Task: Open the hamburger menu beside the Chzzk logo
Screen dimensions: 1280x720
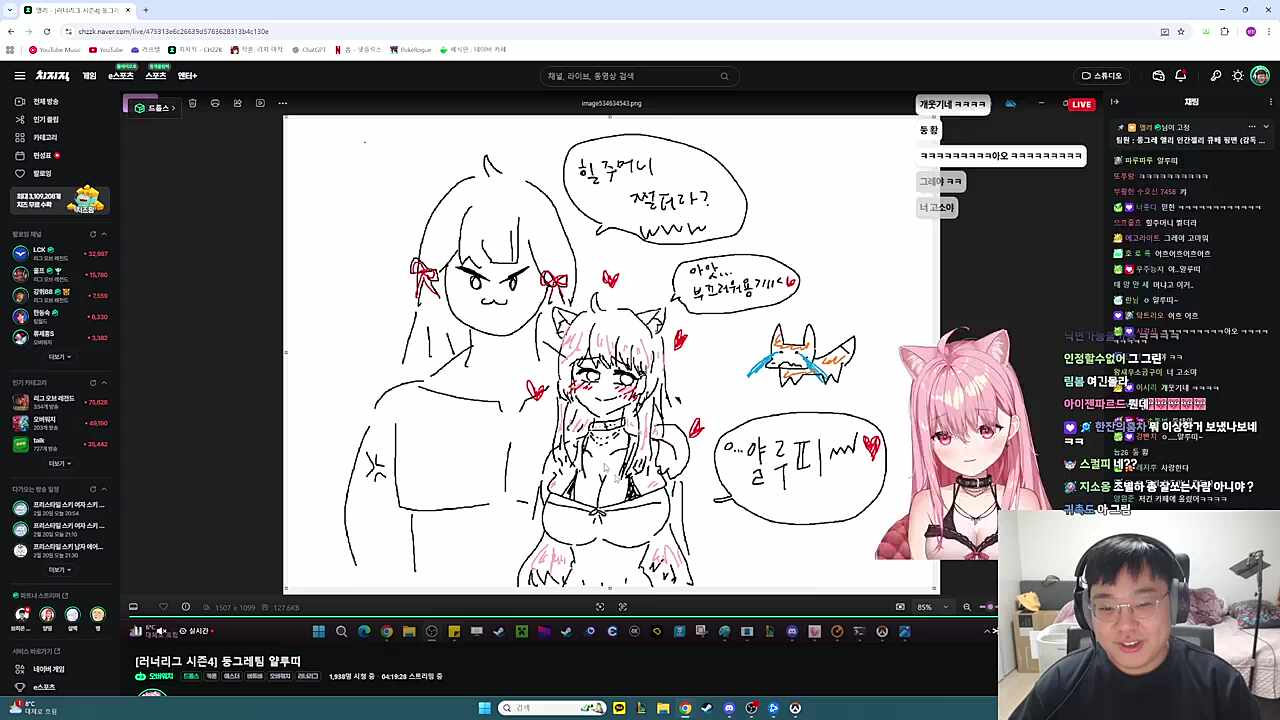Action: pos(19,76)
